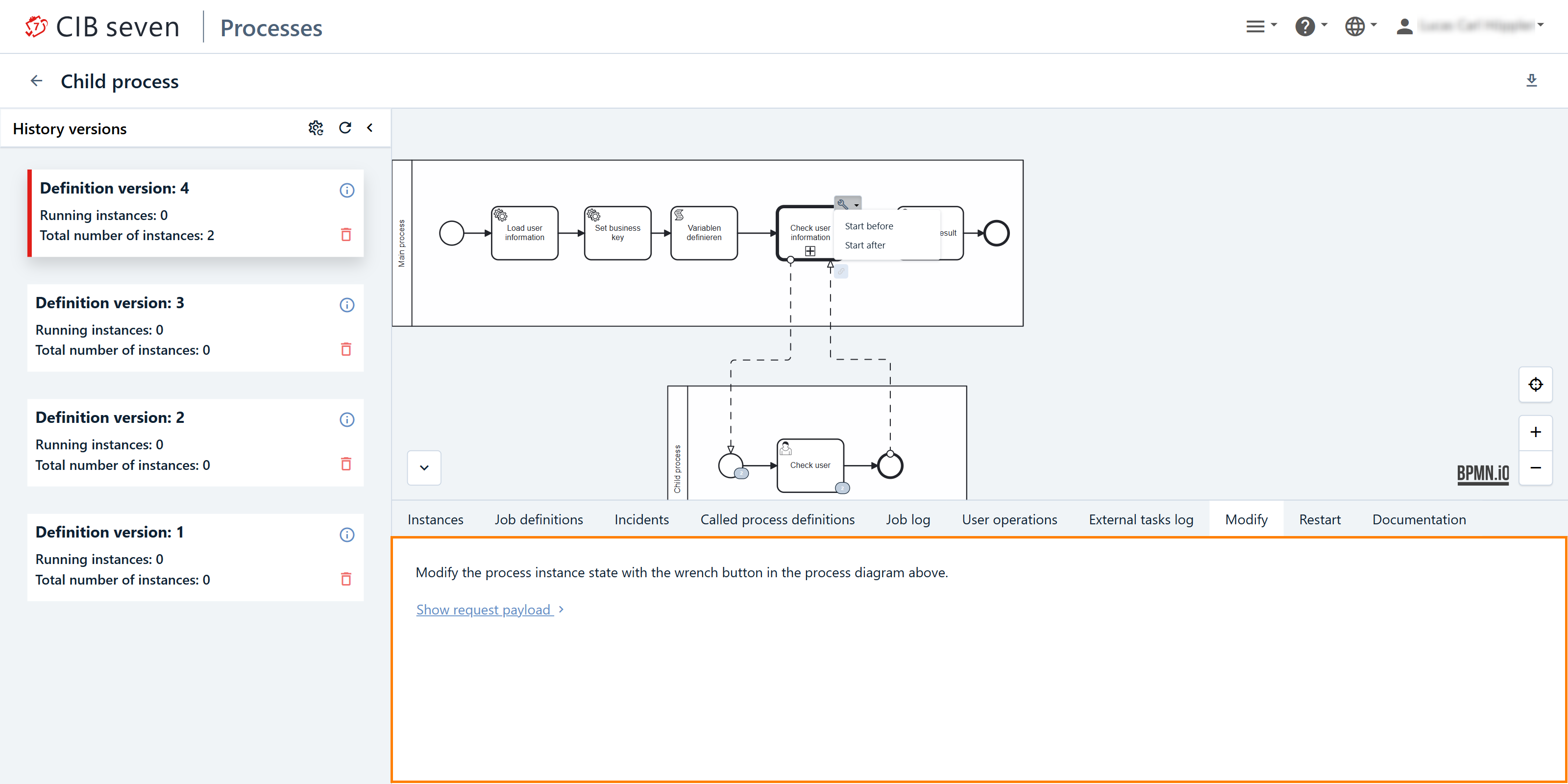Click Show request payload link
Image resolution: width=1568 pixels, height=784 pixels.
coord(485,609)
